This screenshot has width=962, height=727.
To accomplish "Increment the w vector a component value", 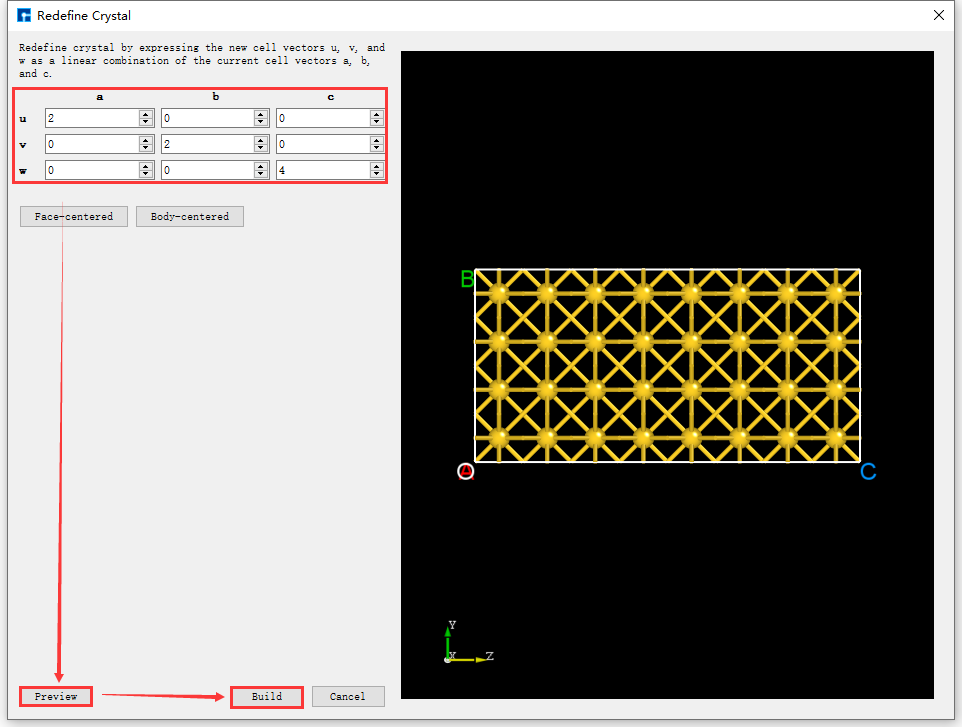I will [x=146, y=165].
